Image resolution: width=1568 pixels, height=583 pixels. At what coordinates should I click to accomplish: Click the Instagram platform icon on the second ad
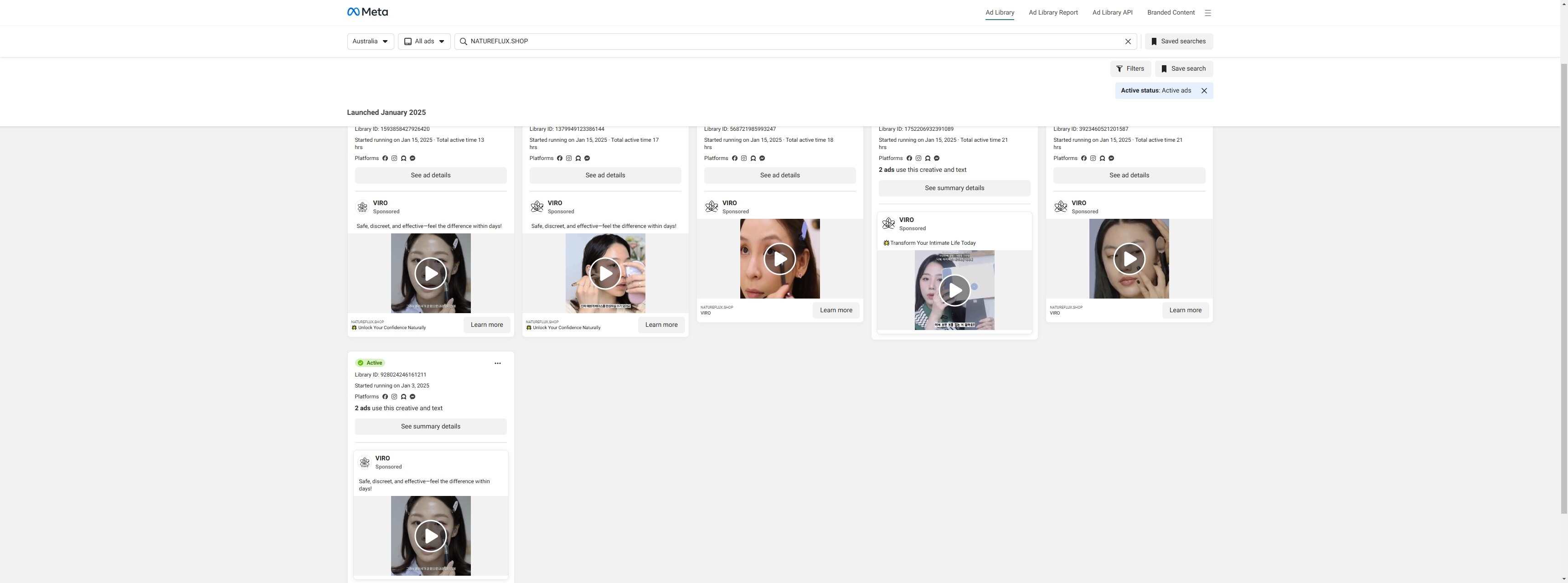pos(568,158)
